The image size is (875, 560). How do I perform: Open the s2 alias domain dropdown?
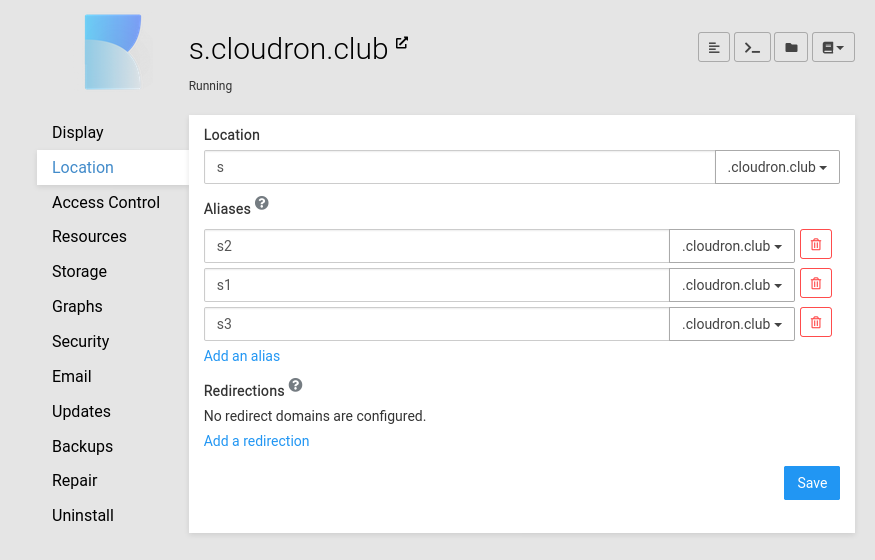[731, 246]
